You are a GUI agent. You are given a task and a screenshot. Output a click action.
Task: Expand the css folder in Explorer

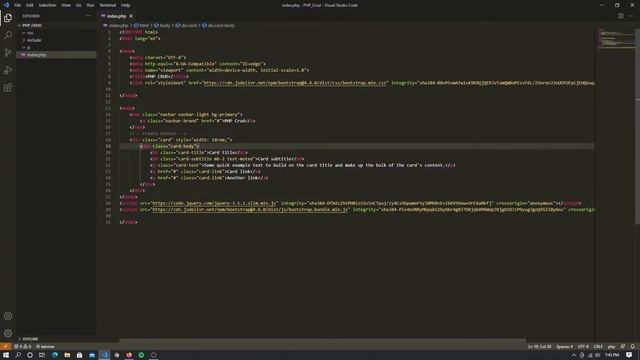click(56, 33)
